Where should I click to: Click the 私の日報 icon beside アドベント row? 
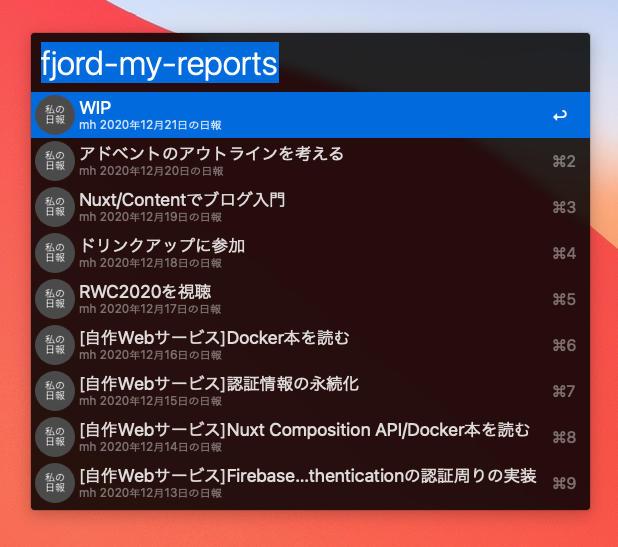pyautogui.click(x=55, y=161)
